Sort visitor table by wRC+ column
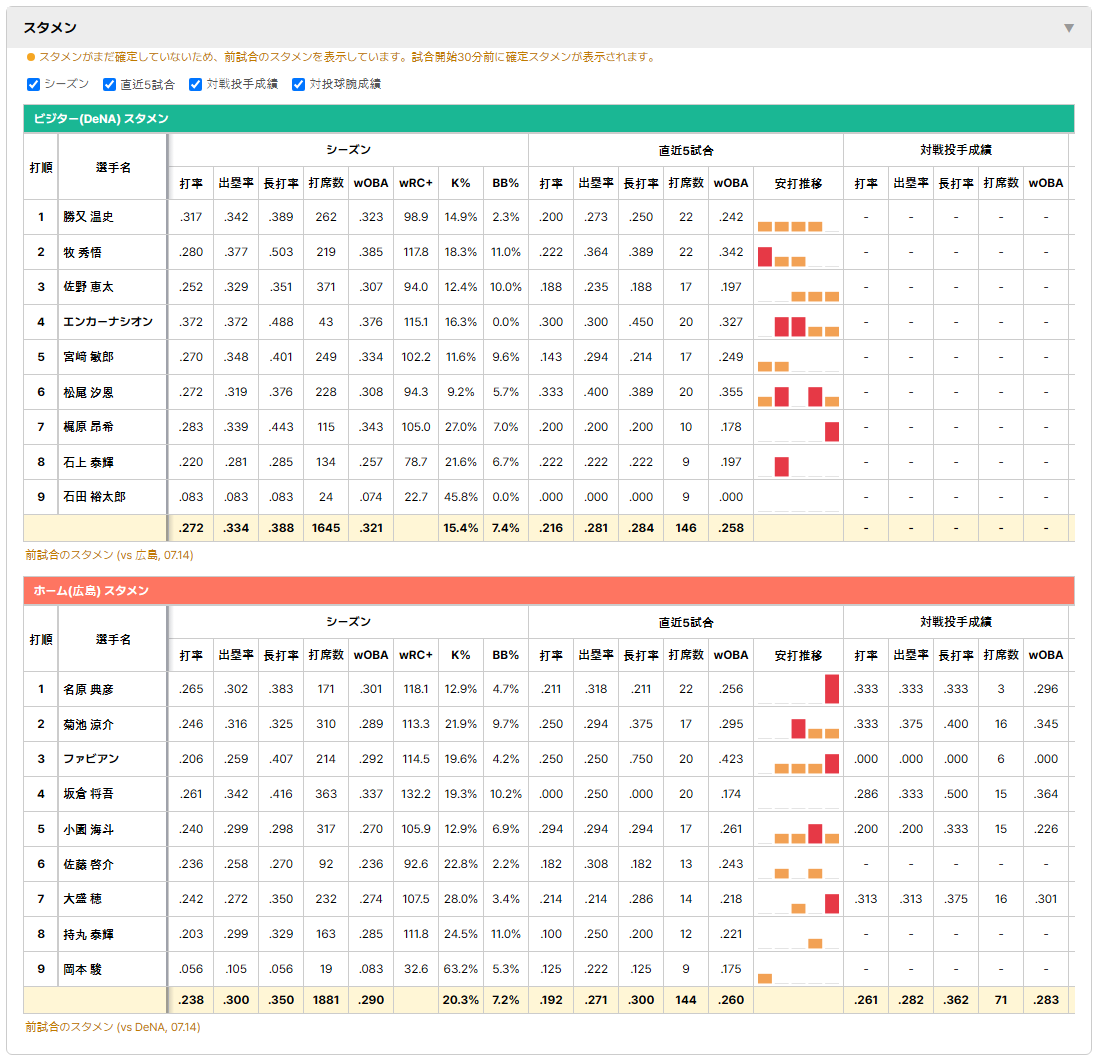The width and height of the screenshot is (1098, 1061). pos(416,183)
